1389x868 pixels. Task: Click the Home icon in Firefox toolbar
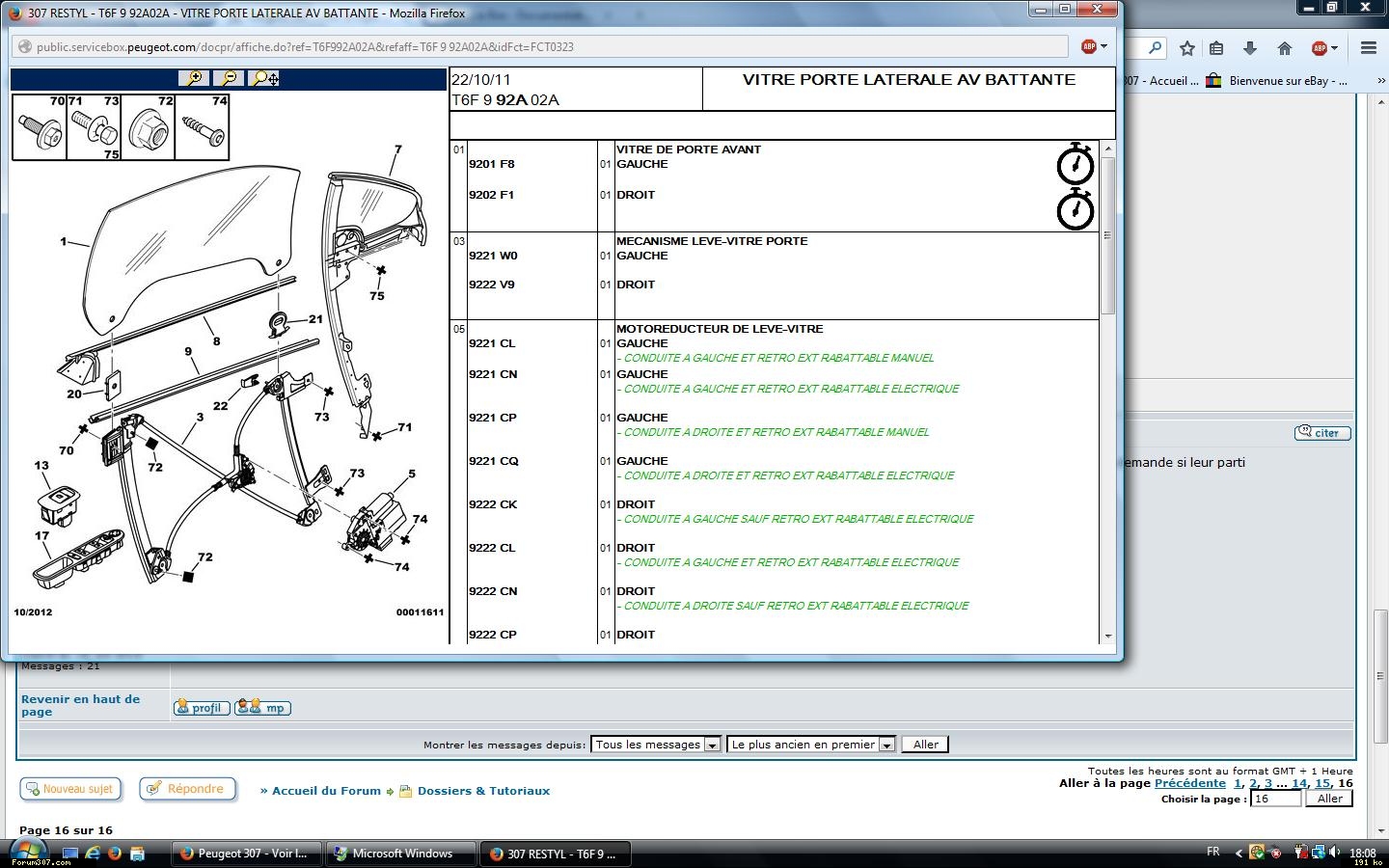click(1284, 48)
